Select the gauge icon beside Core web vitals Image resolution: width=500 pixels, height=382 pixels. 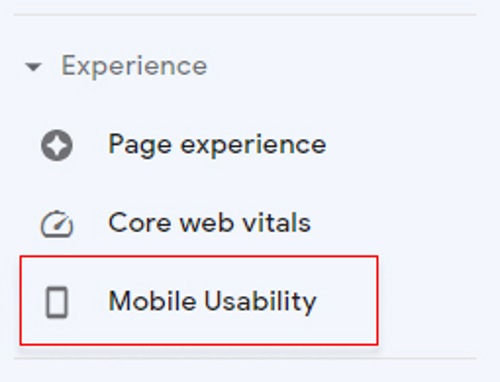57,224
